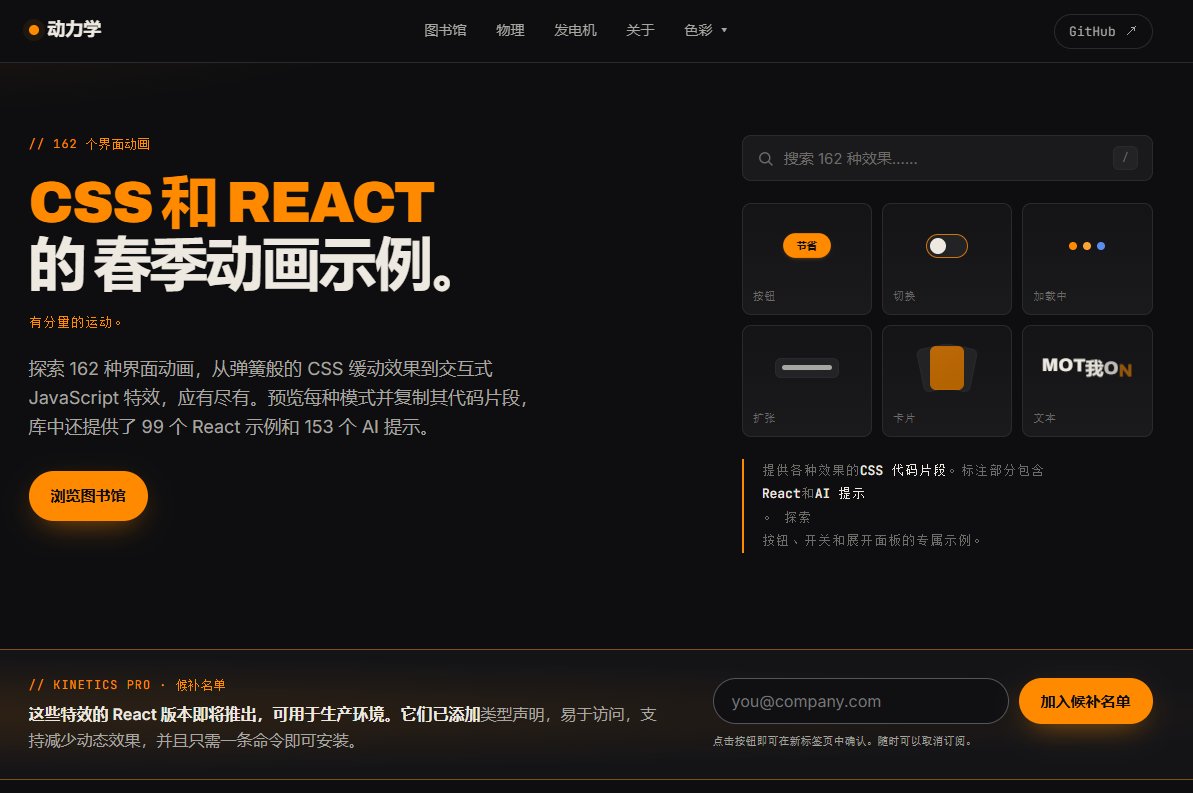The width and height of the screenshot is (1193, 793).
Task: Open the 按钮 effect card
Action: click(x=806, y=259)
